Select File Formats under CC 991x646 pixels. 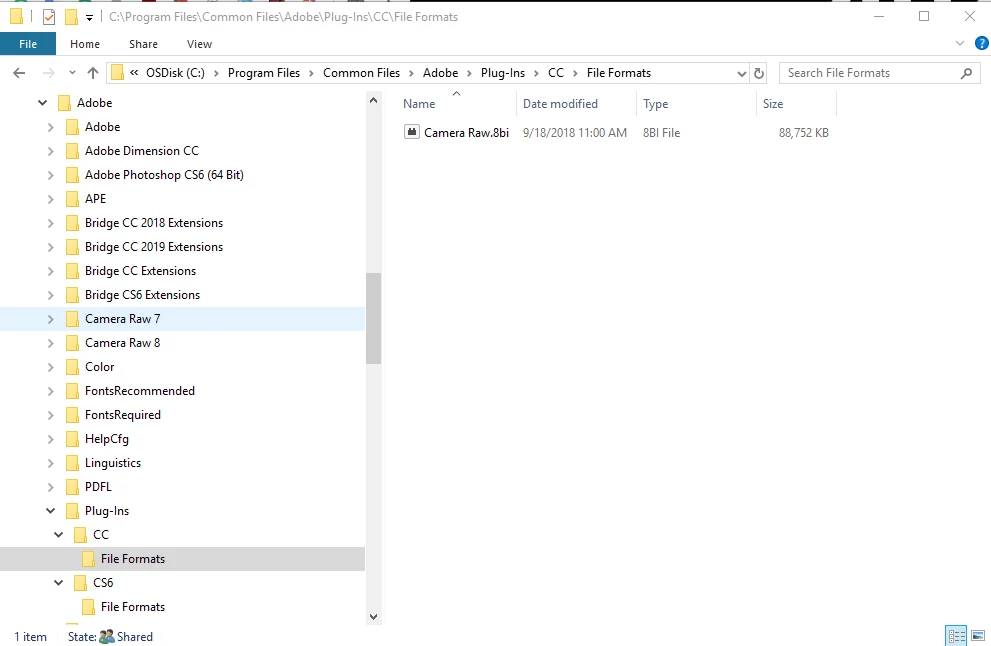[x=133, y=559]
